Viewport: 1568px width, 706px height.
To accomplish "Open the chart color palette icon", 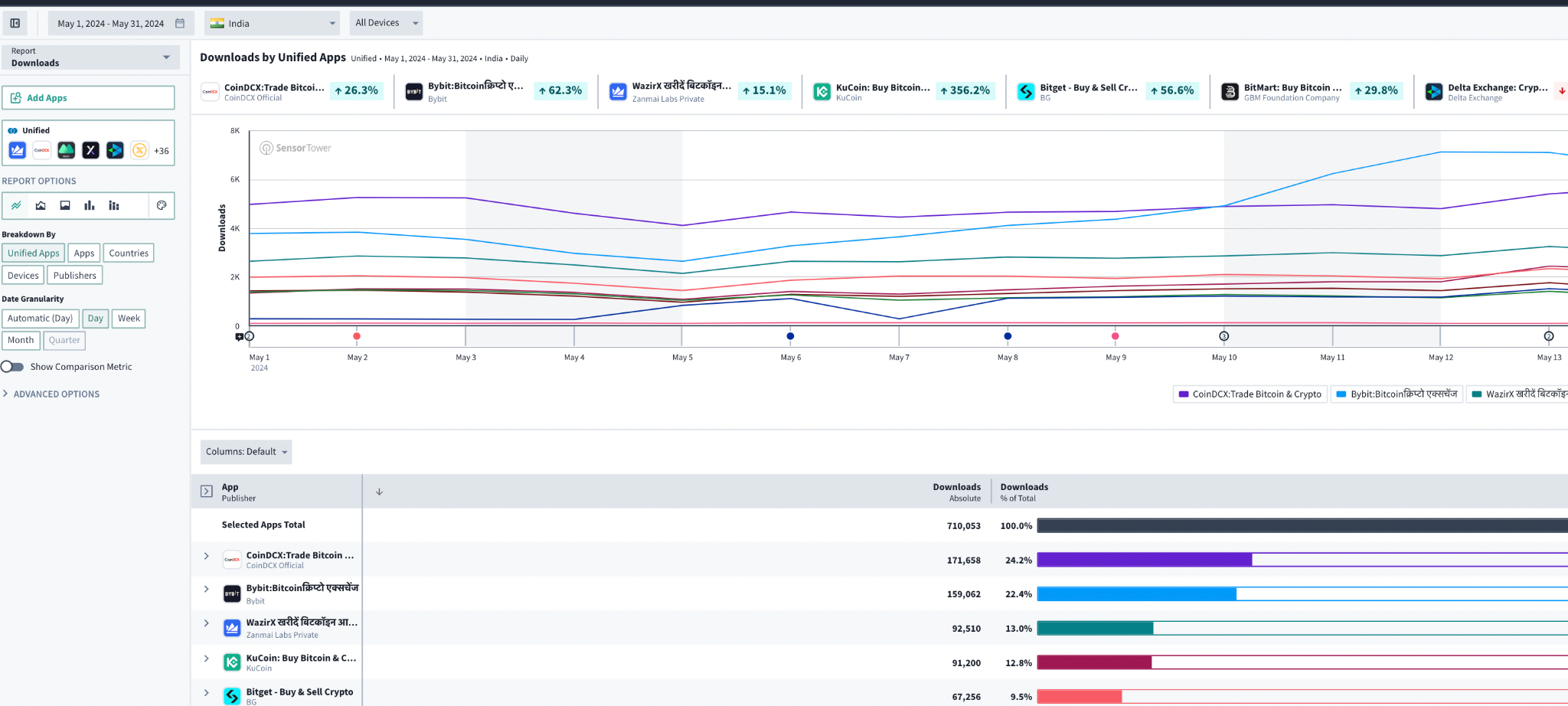I will pos(162,205).
